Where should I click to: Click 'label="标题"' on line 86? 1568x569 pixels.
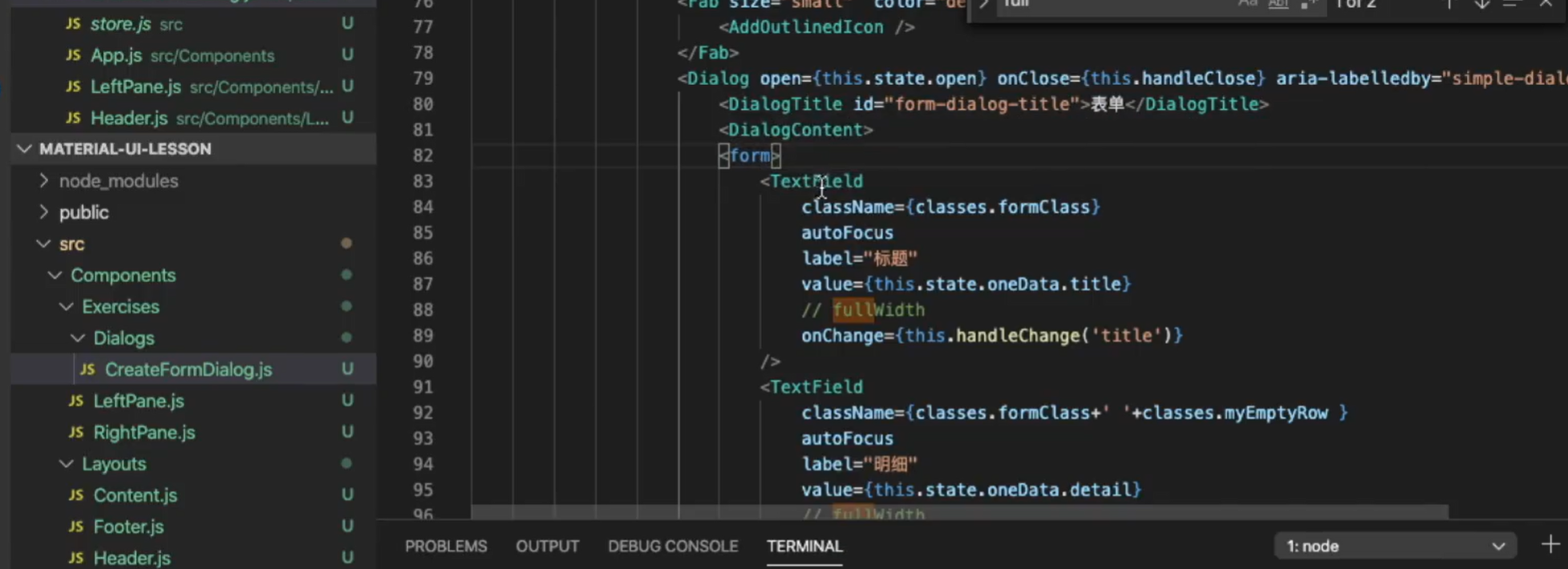pyautogui.click(x=859, y=259)
